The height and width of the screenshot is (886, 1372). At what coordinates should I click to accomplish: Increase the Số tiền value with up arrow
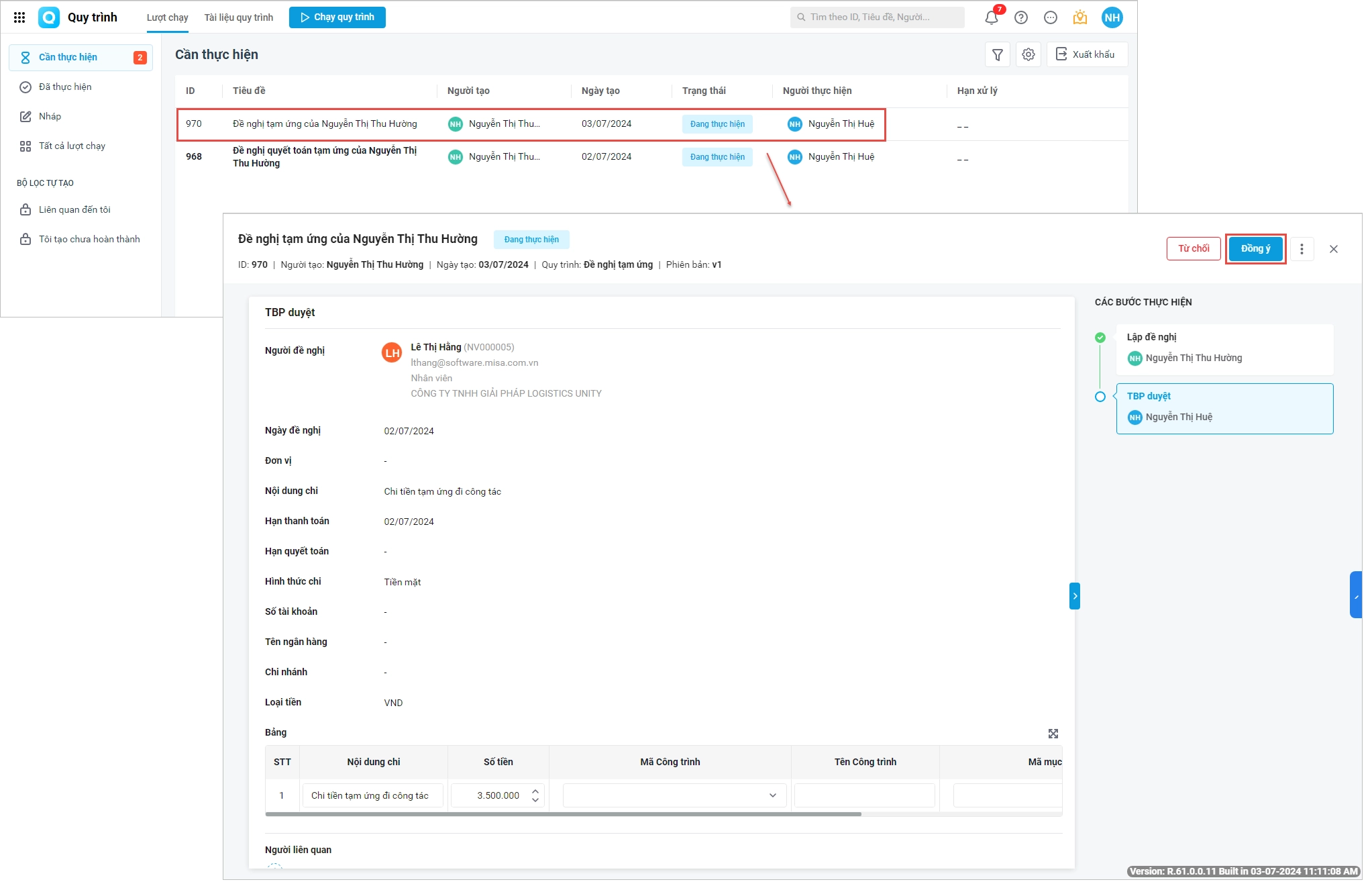pos(535,791)
